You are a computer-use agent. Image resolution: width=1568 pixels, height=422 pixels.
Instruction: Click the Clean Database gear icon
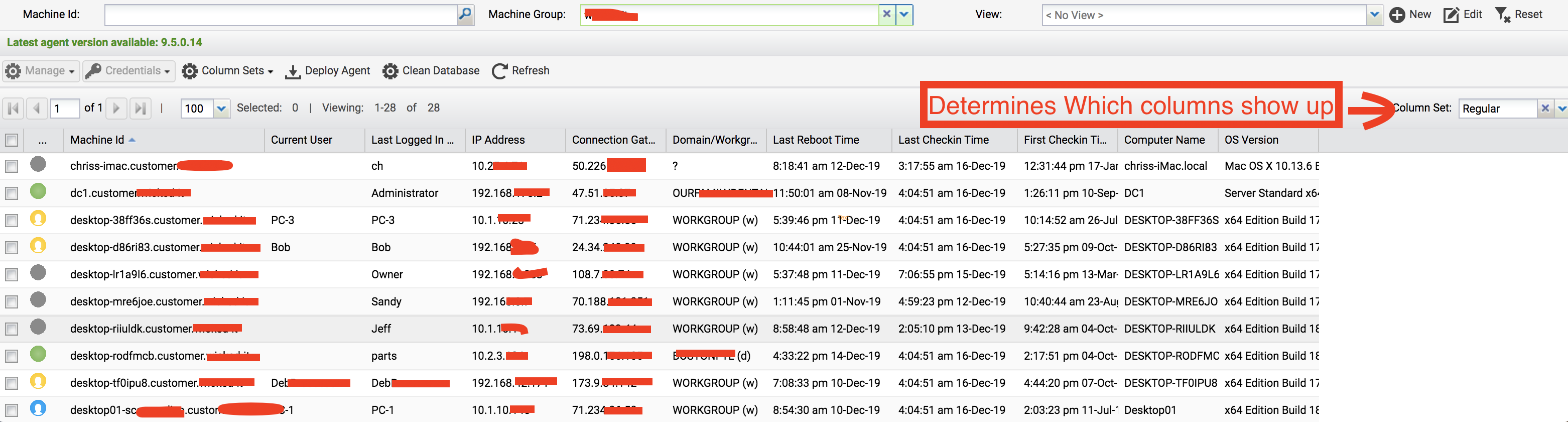tap(390, 71)
